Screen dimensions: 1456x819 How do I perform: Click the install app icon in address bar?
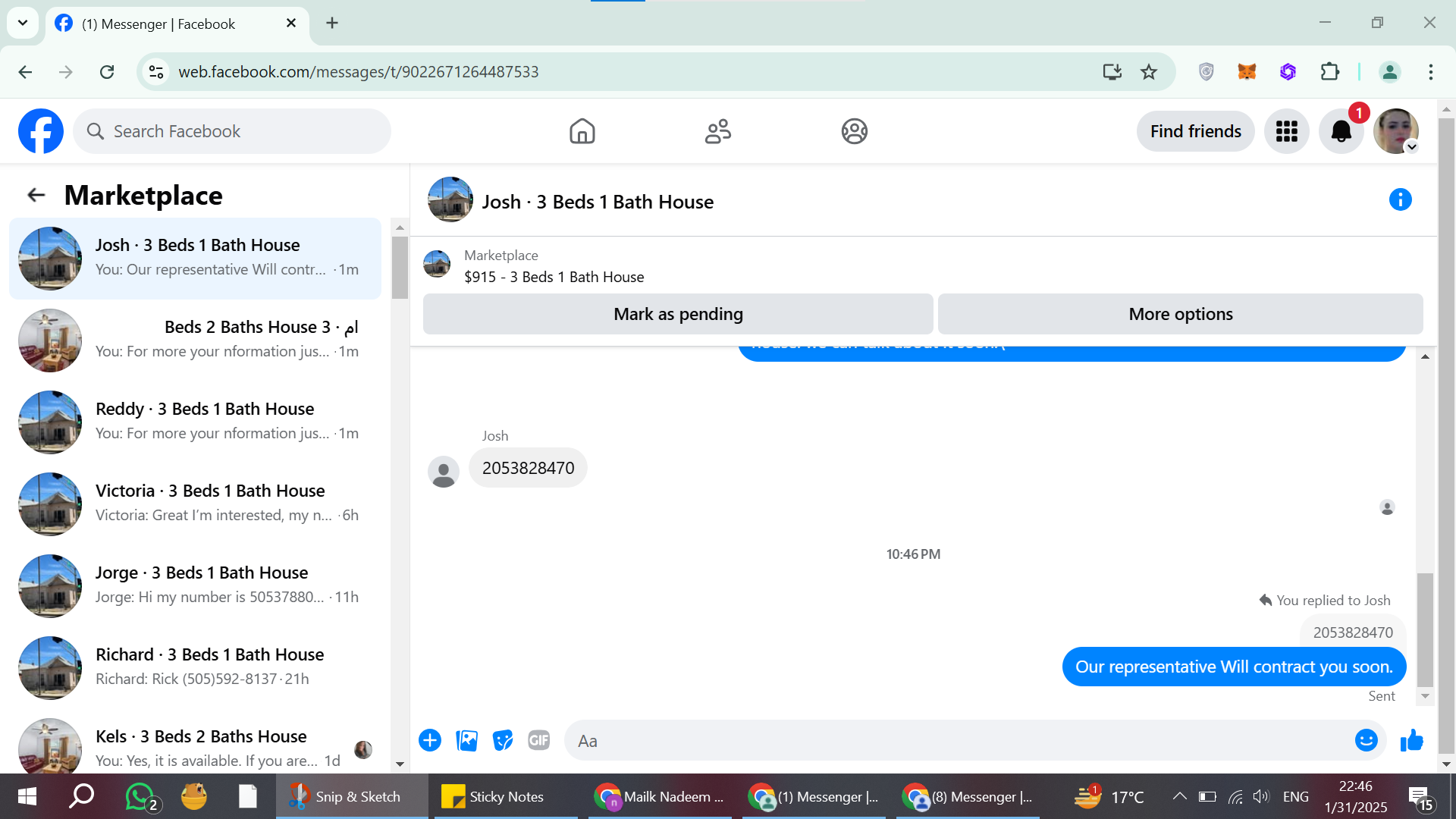pos(1112,72)
